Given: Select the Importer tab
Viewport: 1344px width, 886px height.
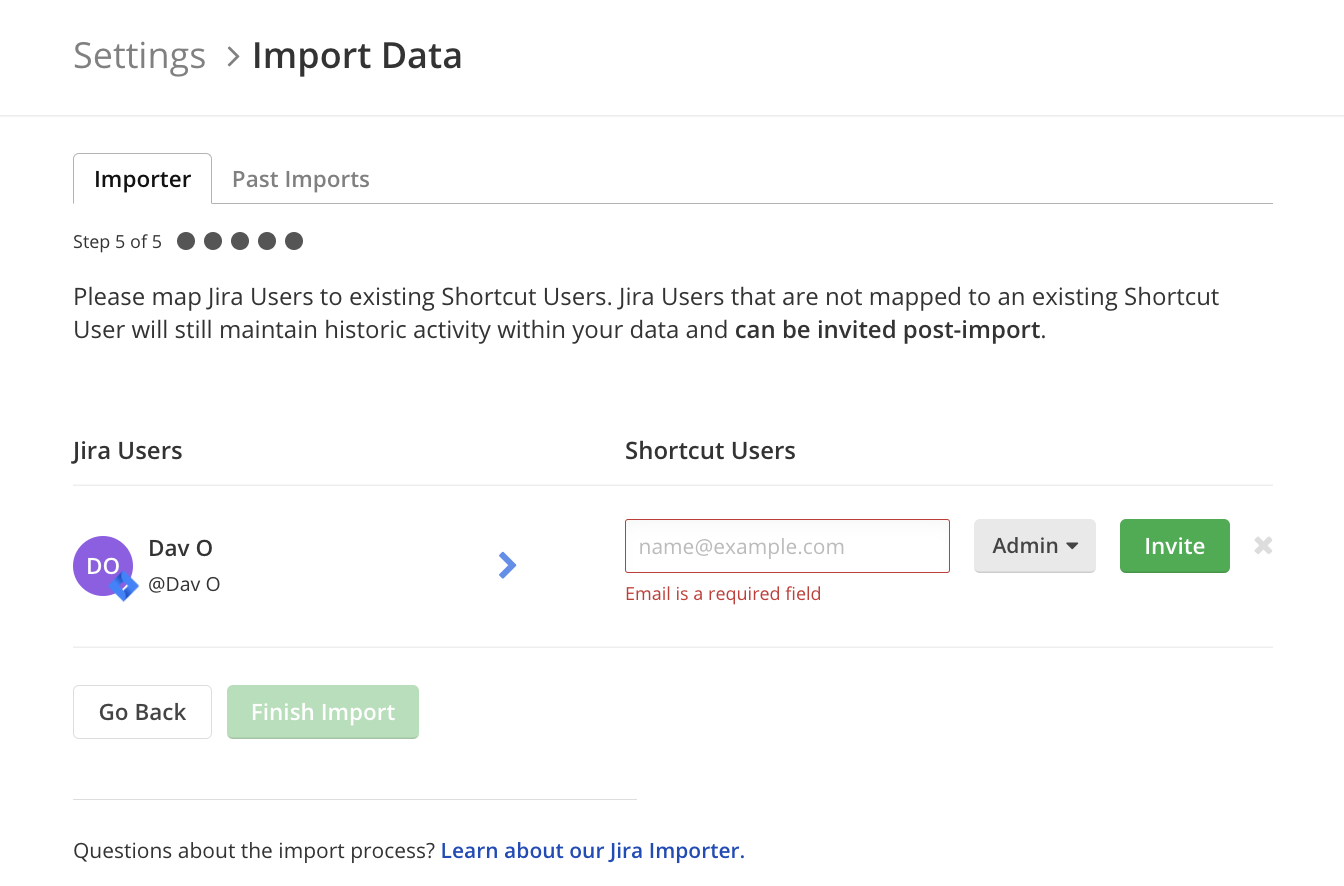Looking at the screenshot, I should 143,179.
